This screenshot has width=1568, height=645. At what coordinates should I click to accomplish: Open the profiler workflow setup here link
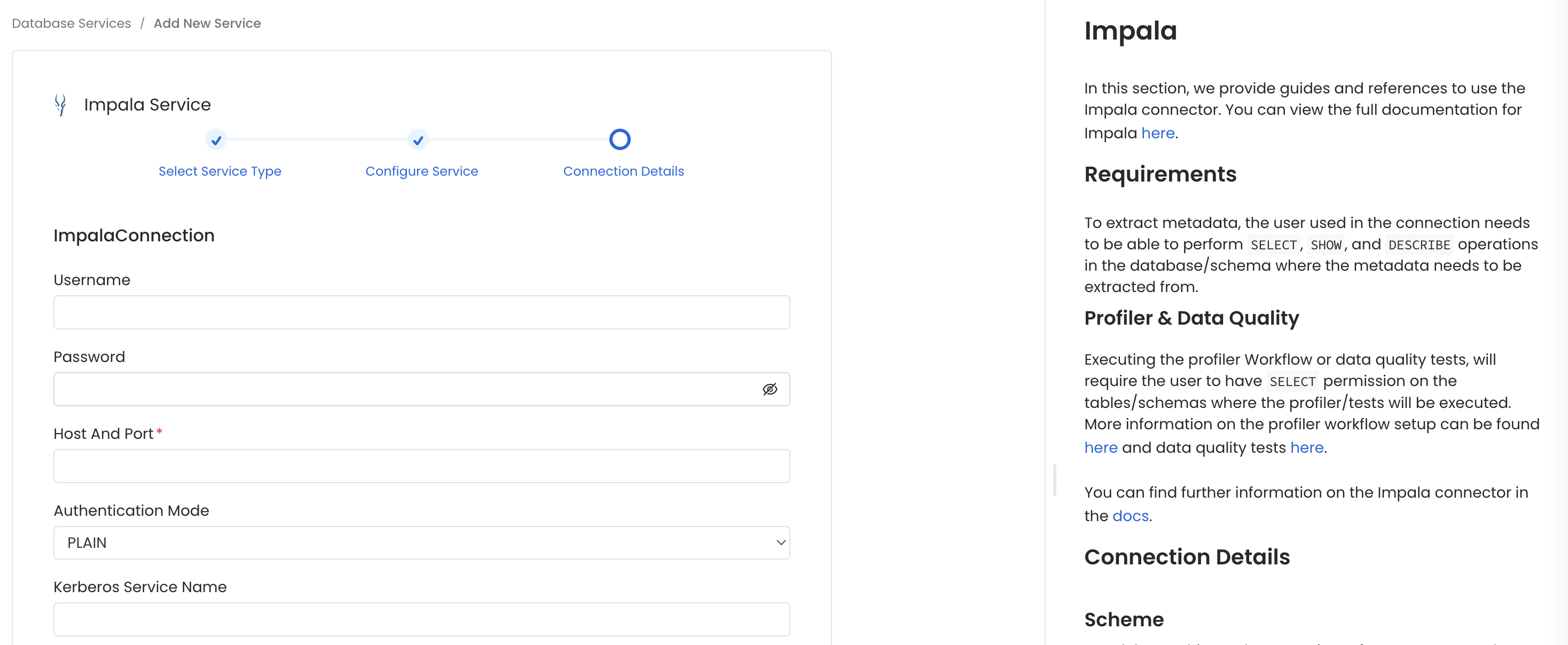tap(1101, 447)
